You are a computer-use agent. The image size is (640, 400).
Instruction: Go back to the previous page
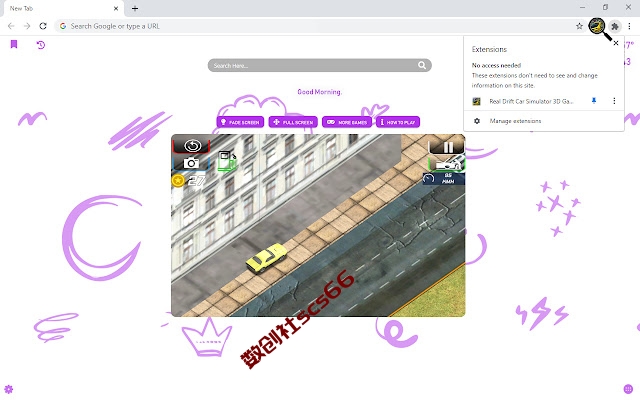[11, 26]
